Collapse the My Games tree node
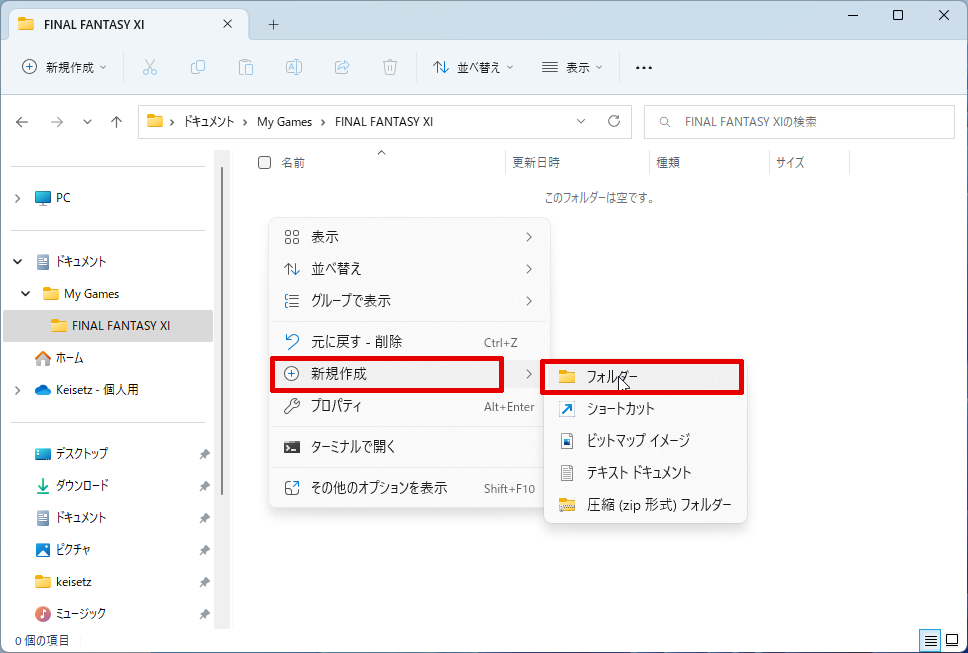Viewport: 968px width, 653px height. 25,294
